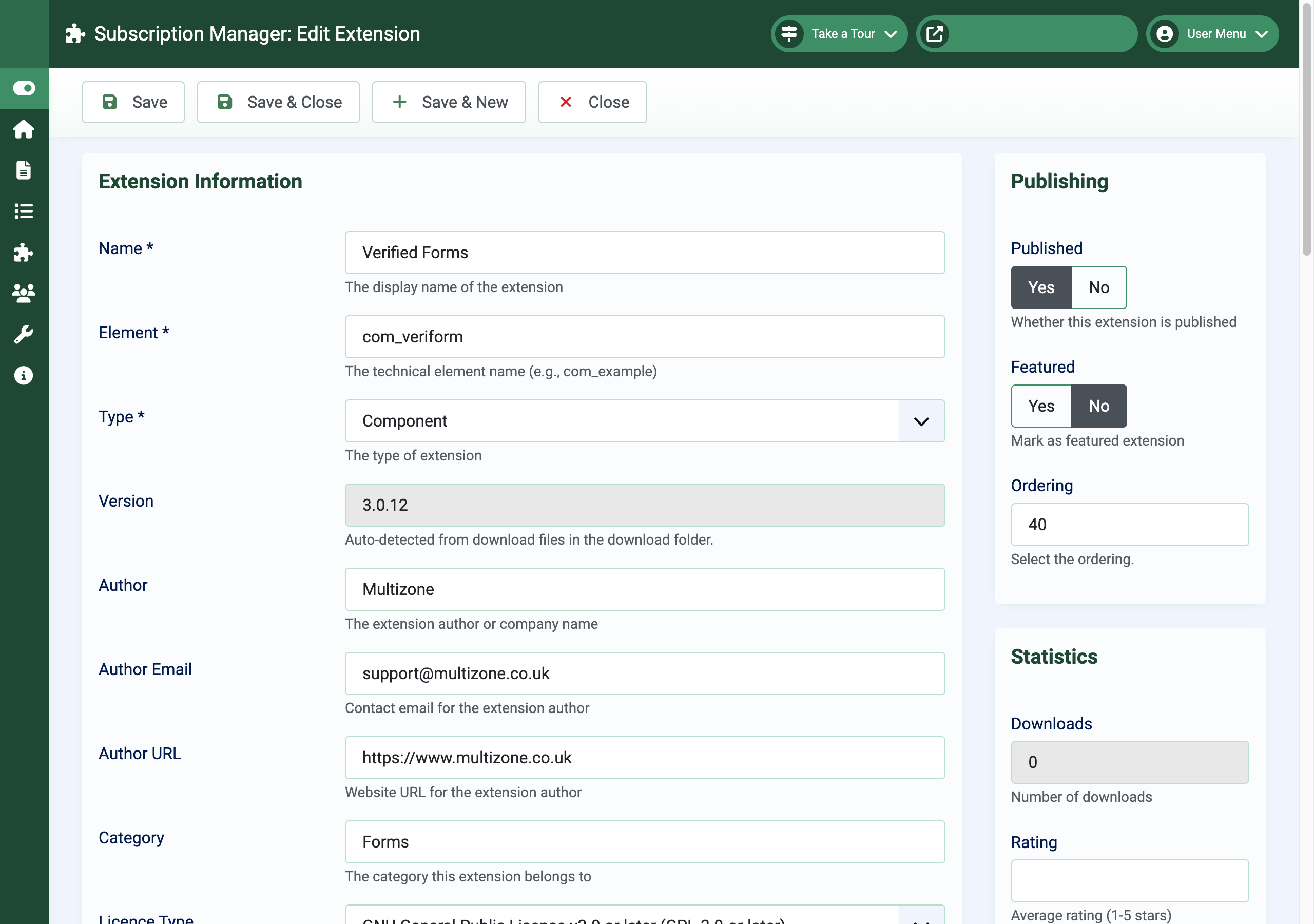This screenshot has height=924, width=1314.
Task: Keep extension unfeatured by selecting No
Action: 1098,406
